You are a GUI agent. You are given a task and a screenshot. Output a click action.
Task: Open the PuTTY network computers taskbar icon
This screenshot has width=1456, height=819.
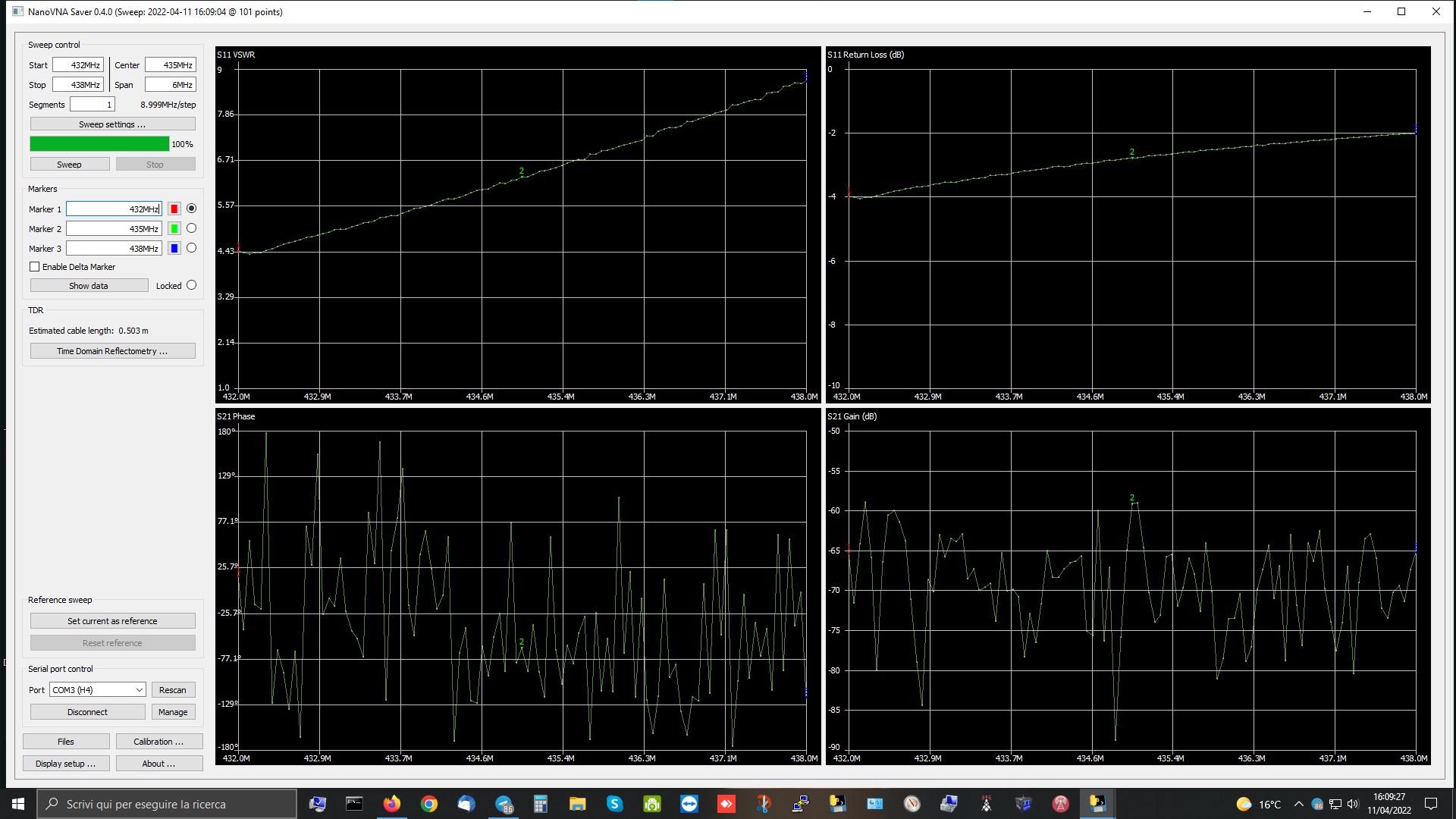click(x=801, y=804)
